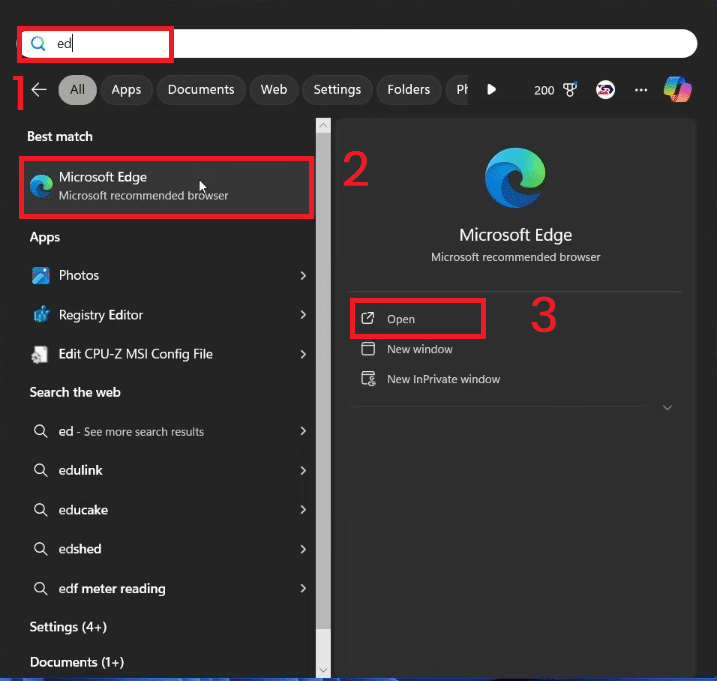Click Open for Microsoft Edge

click(401, 319)
